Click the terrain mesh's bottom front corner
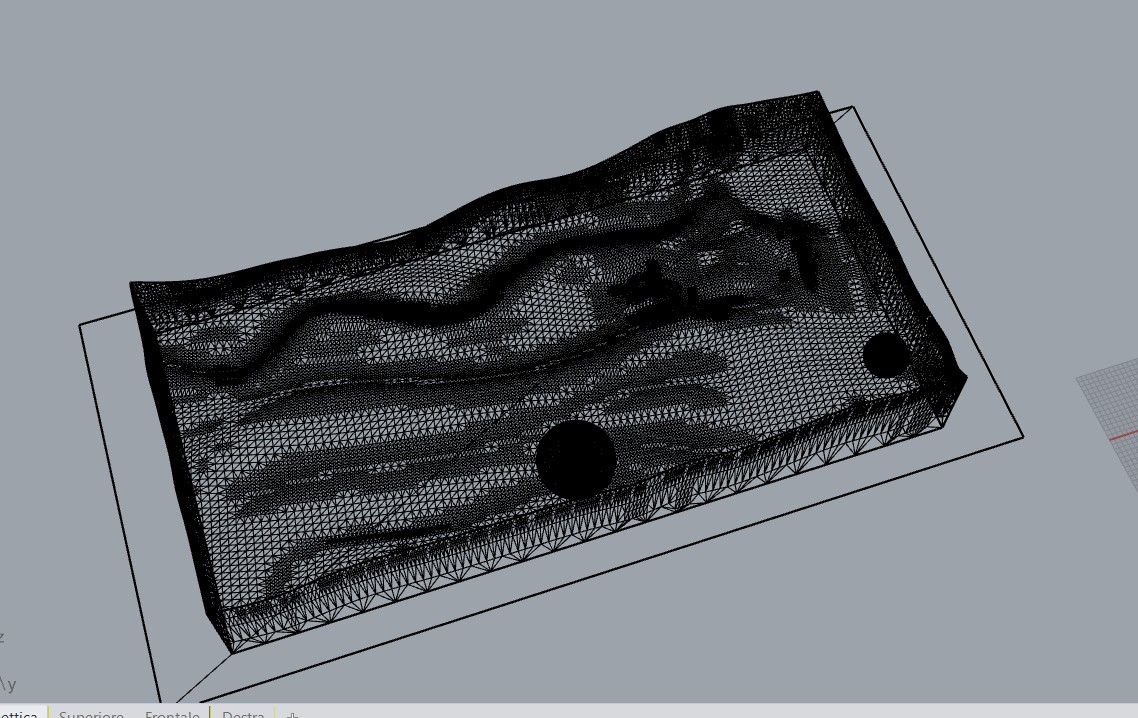 point(231,651)
